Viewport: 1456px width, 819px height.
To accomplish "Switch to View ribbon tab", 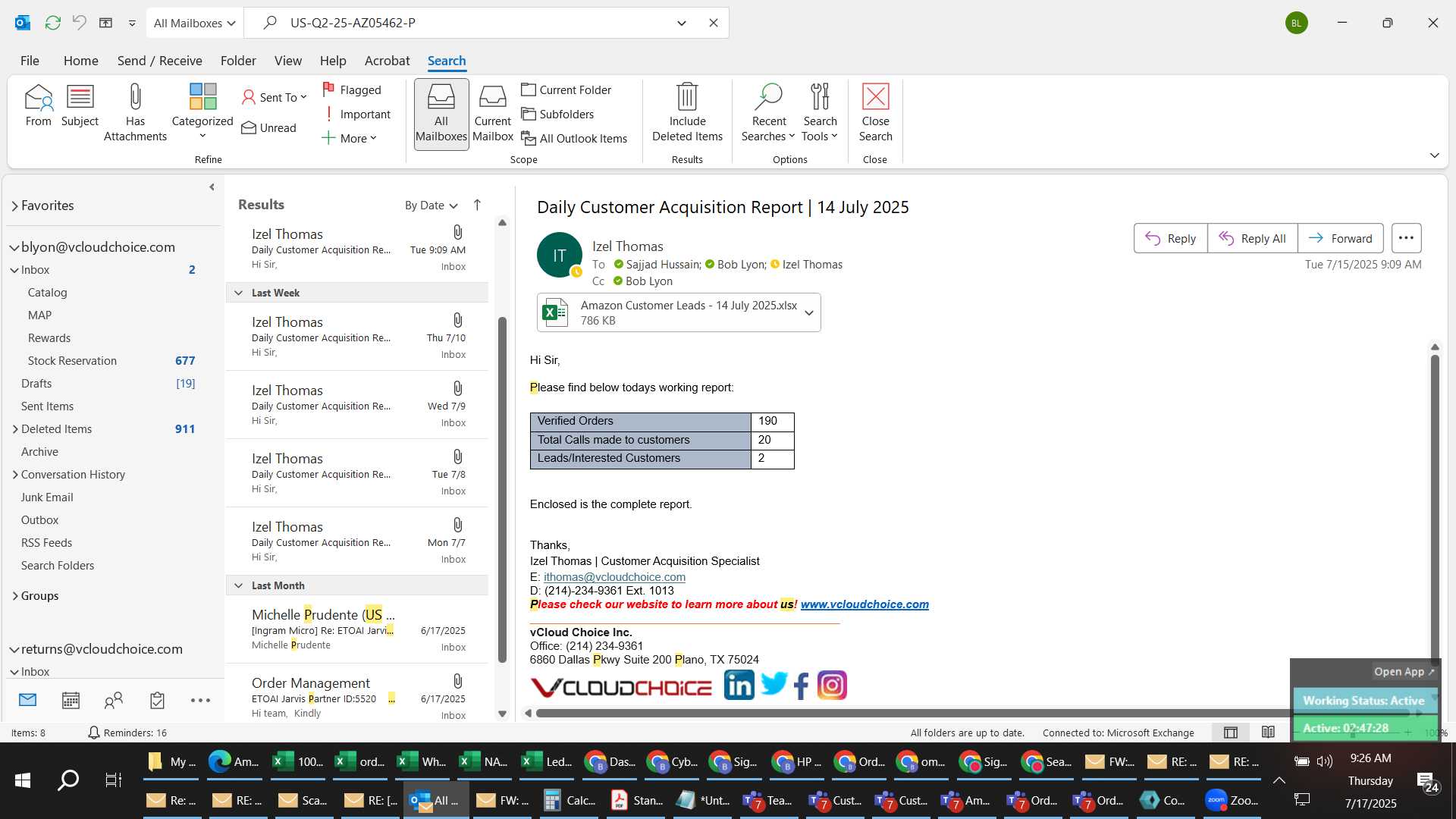I will tap(287, 61).
